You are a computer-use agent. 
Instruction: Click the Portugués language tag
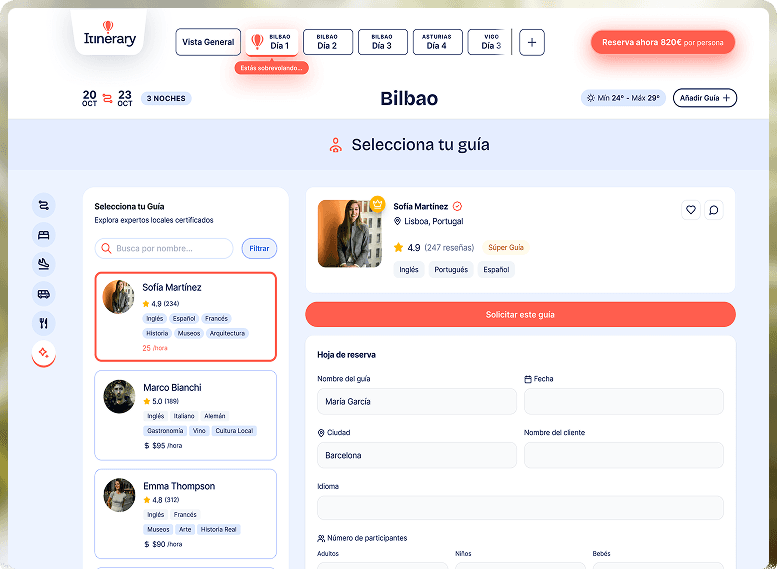pyautogui.click(x=451, y=270)
